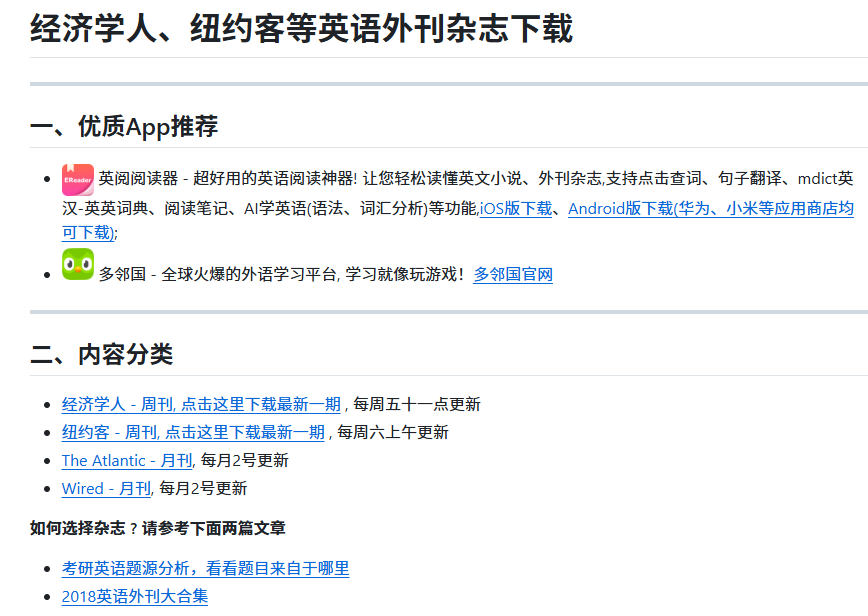Click 每月2号更新 beside The Atlantic
Image resolution: width=868 pixels, height=616 pixels.
click(245, 460)
